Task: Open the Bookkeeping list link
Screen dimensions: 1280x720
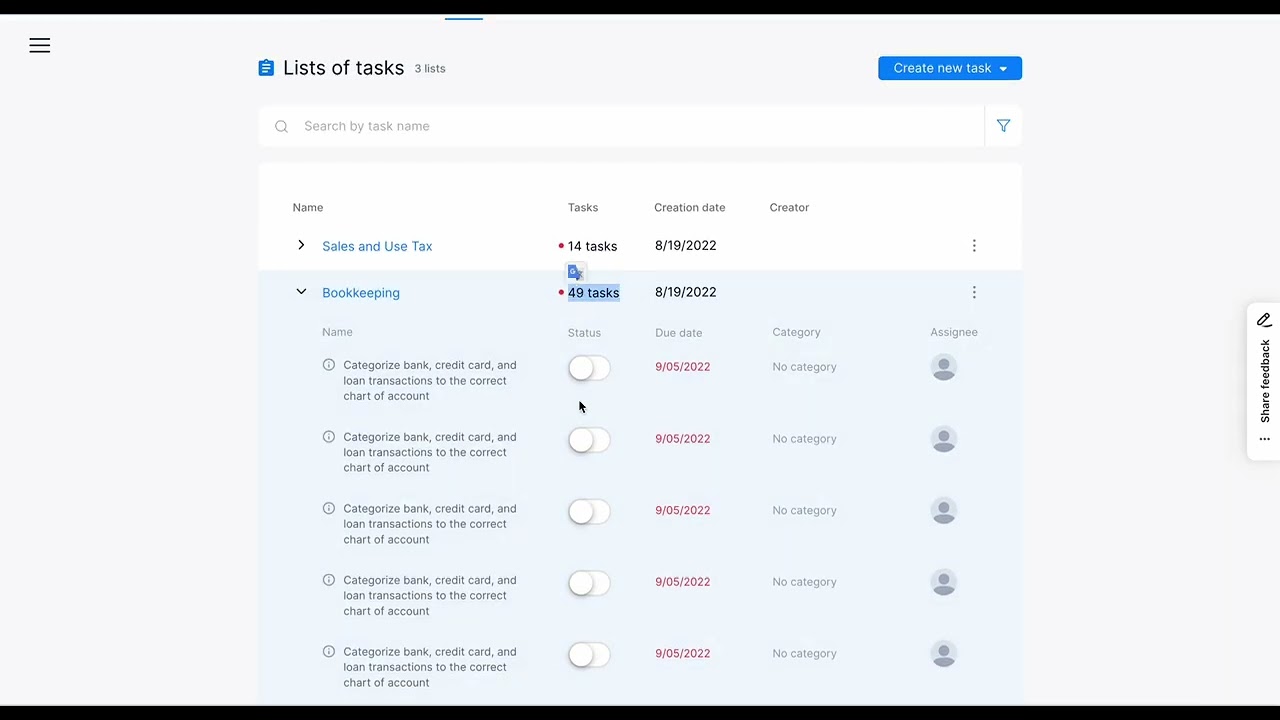Action: pyautogui.click(x=361, y=293)
